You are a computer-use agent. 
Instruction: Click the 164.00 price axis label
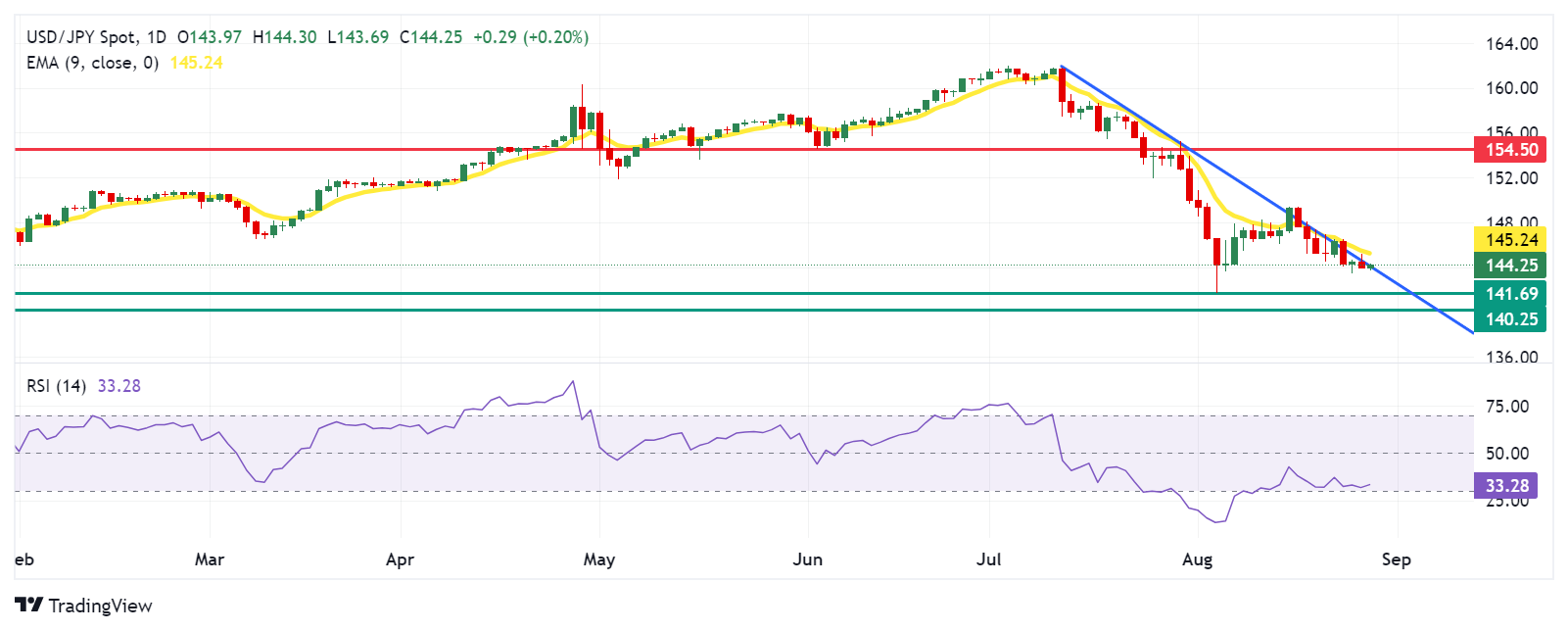click(1511, 44)
